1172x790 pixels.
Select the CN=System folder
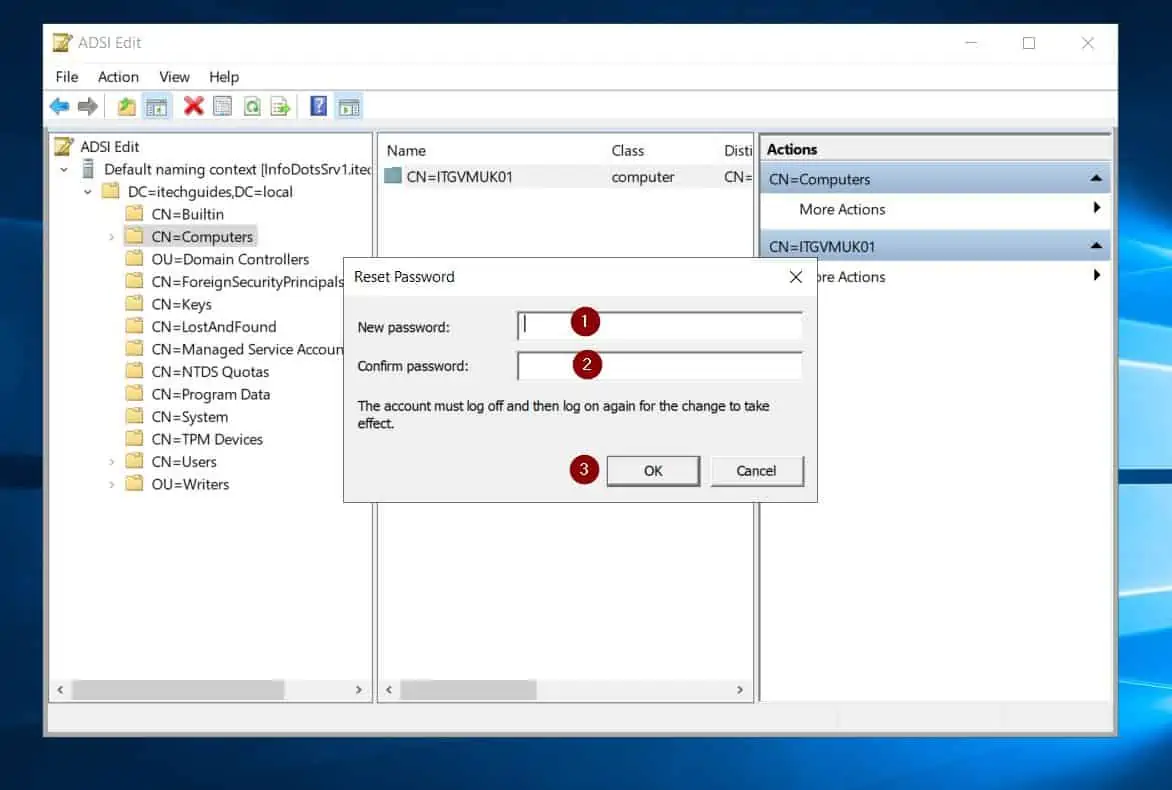pyautogui.click(x=189, y=417)
